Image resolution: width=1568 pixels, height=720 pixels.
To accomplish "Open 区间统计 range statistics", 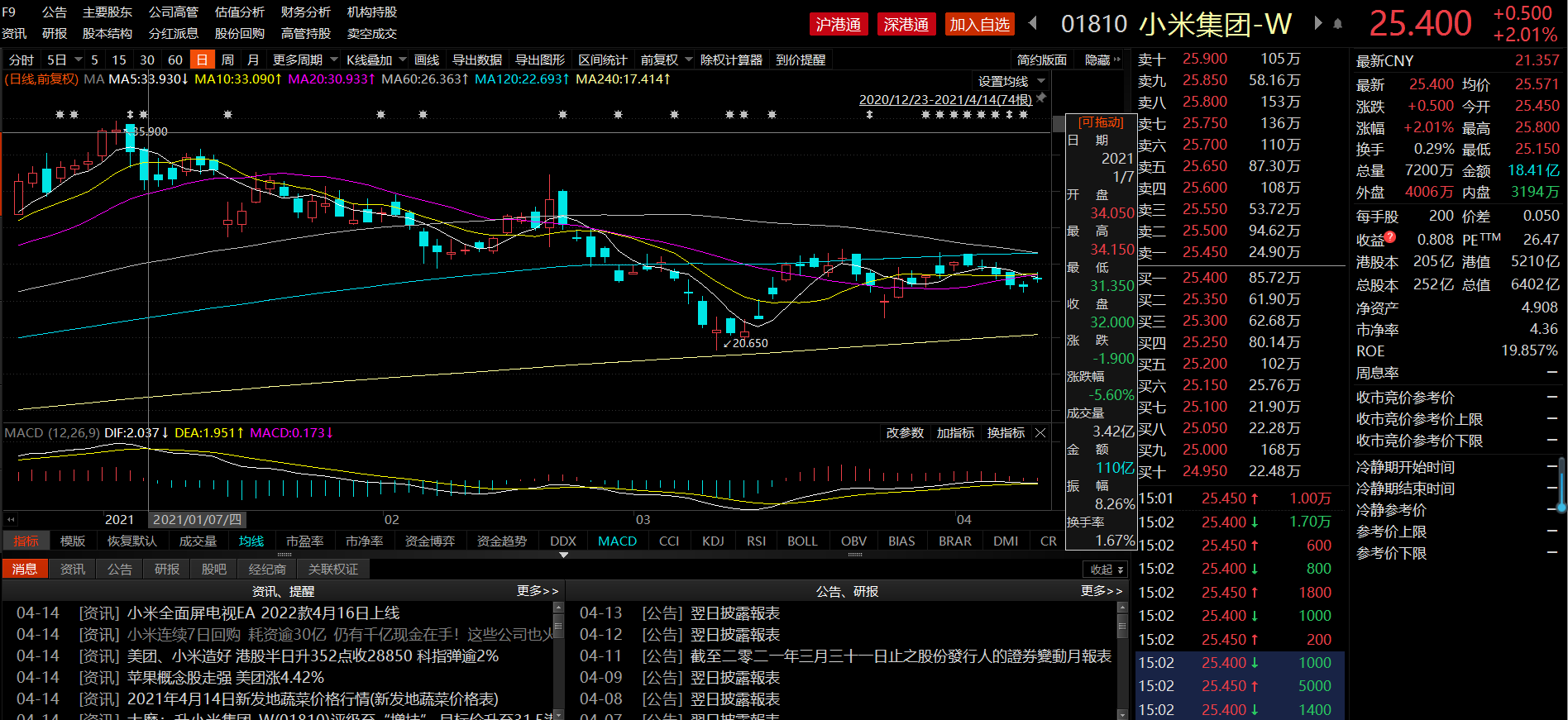I will pyautogui.click(x=603, y=60).
